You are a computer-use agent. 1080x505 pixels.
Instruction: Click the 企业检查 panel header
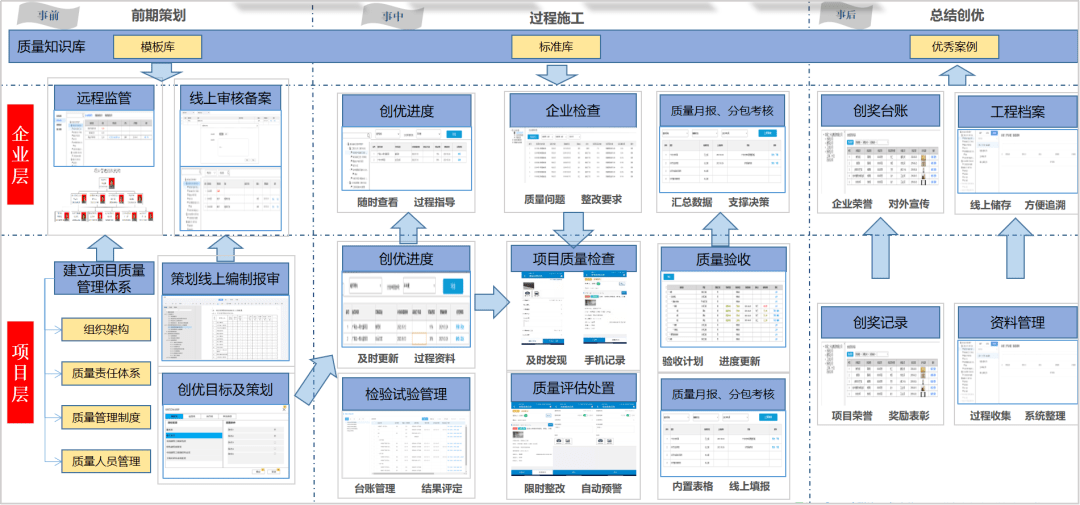pos(573,111)
